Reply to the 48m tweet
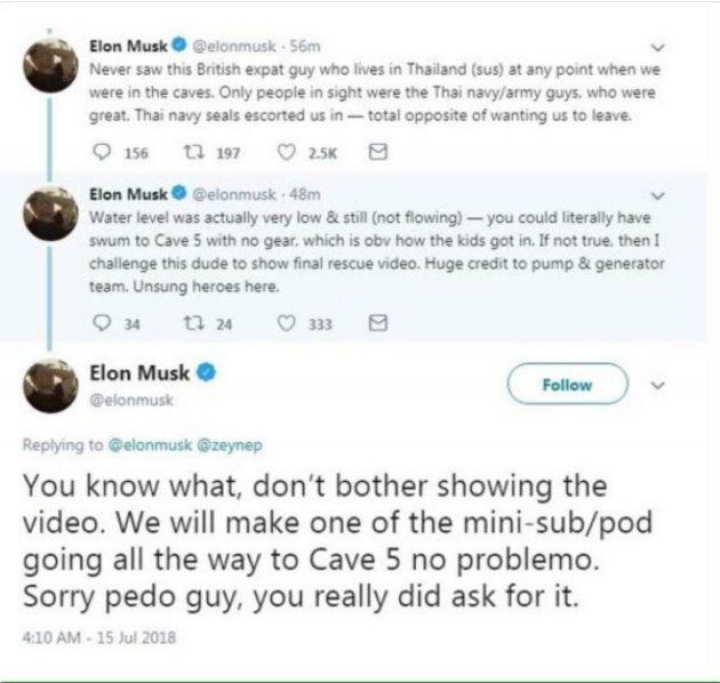The image size is (720, 683). 98,323
